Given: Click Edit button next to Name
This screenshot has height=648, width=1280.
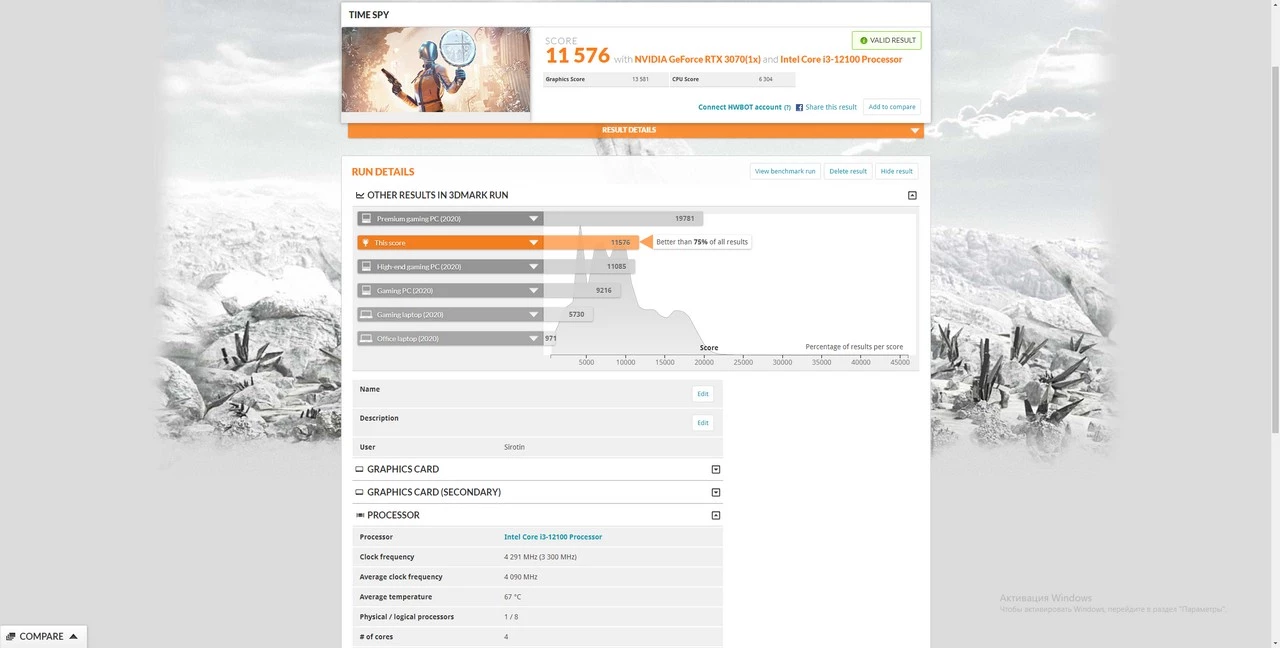Looking at the screenshot, I should pyautogui.click(x=703, y=394).
